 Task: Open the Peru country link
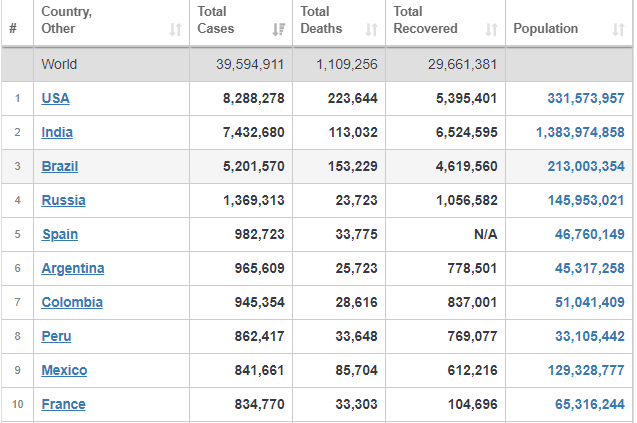coord(56,336)
